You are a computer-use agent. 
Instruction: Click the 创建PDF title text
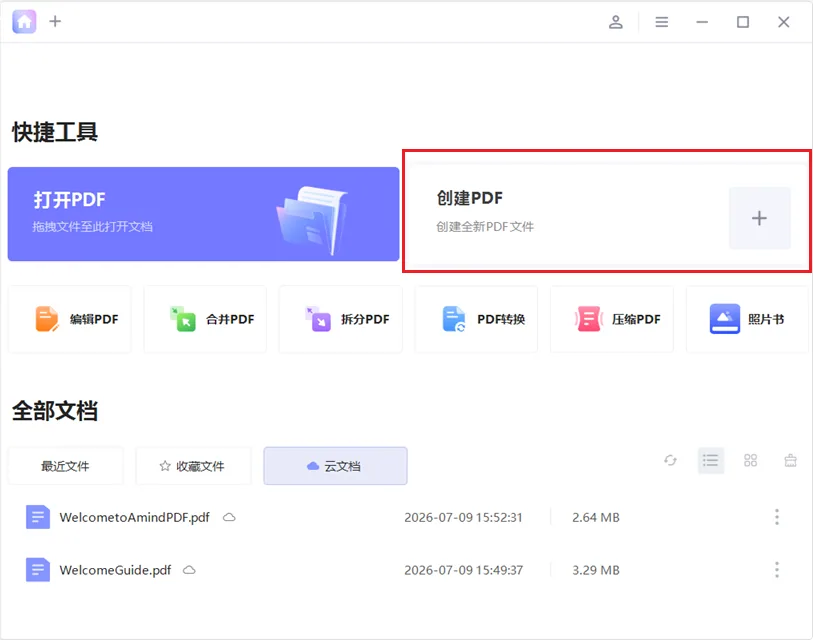[470, 198]
